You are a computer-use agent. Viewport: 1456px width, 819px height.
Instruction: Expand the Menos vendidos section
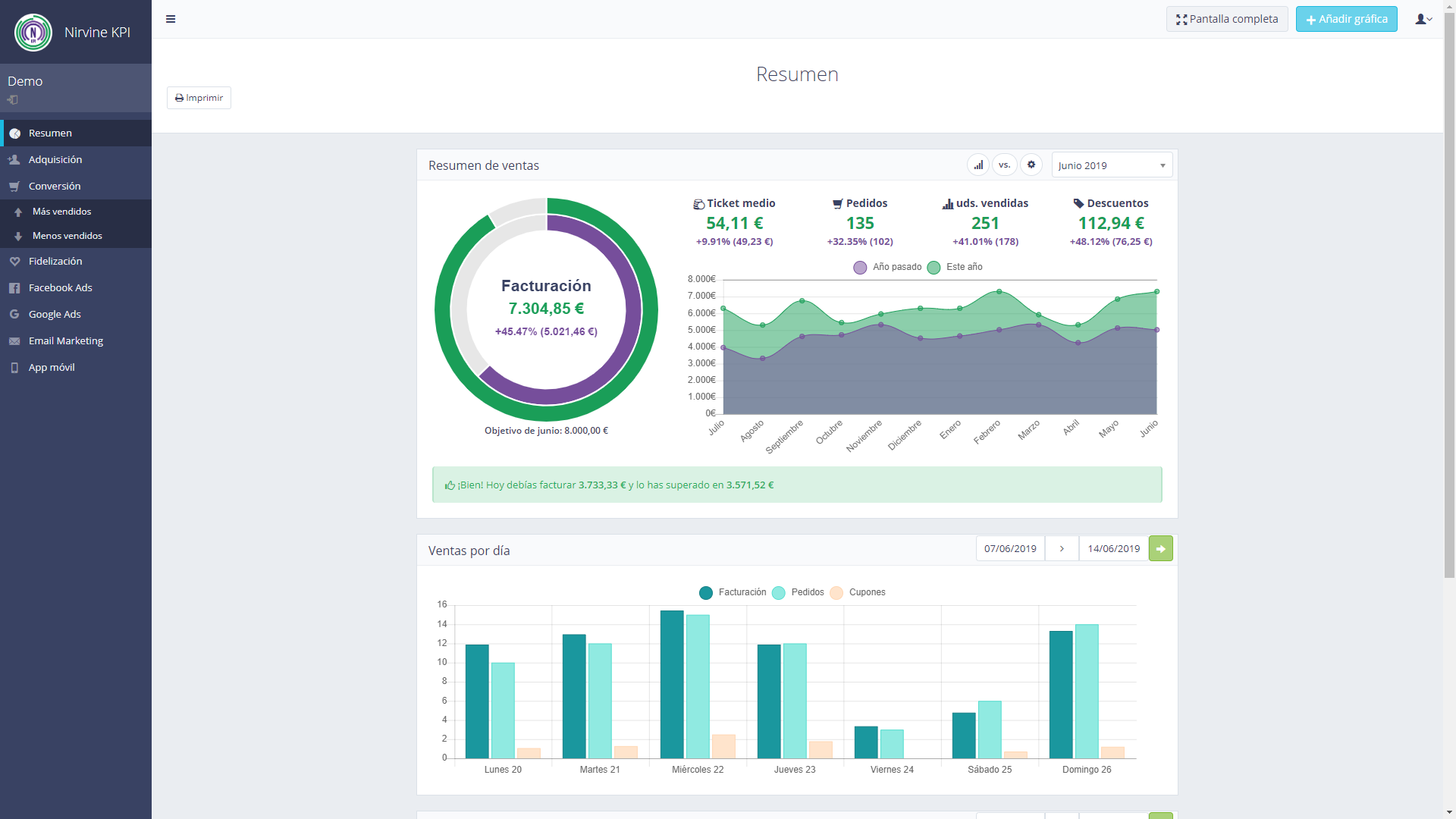coord(67,235)
